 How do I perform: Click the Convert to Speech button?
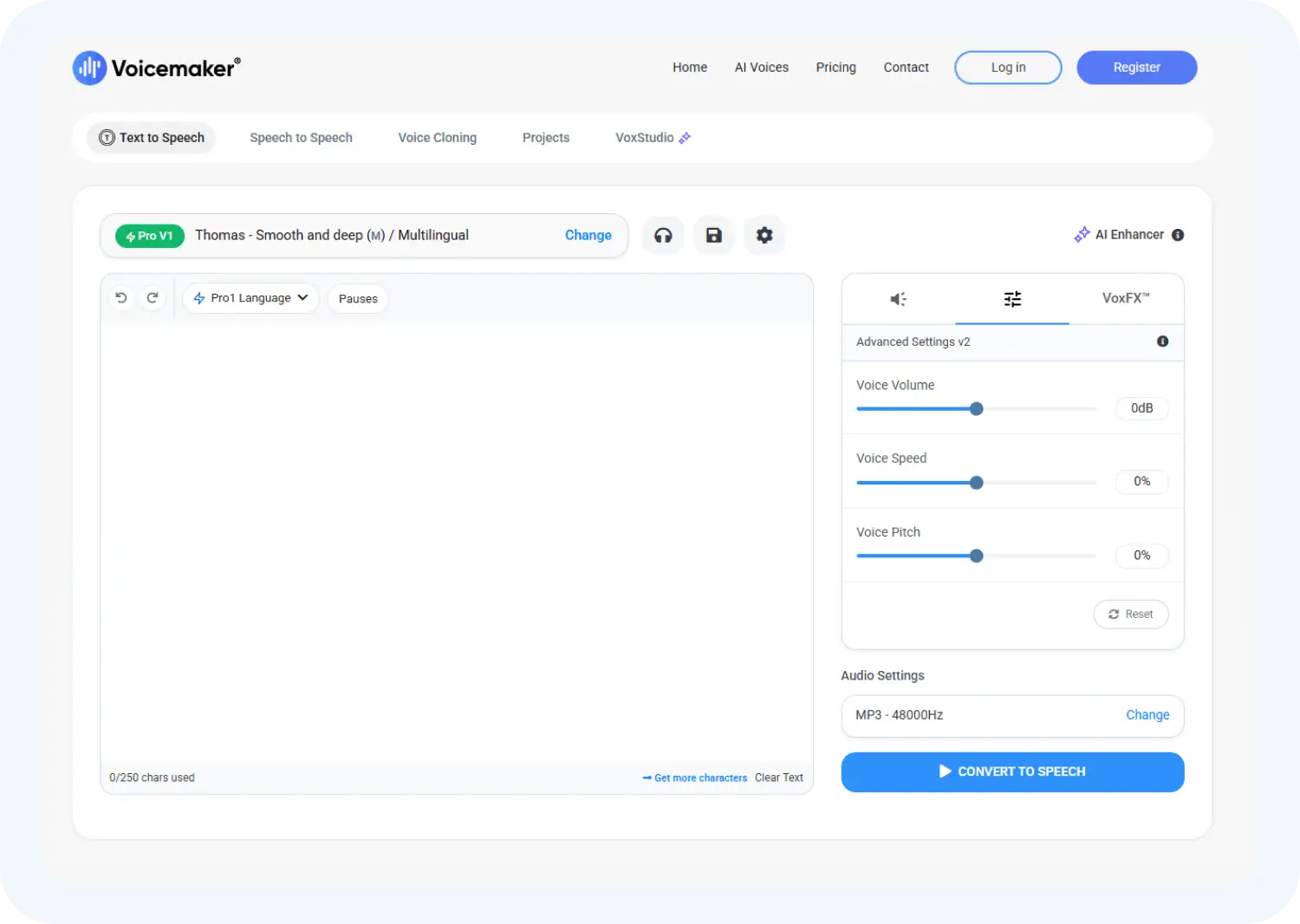tap(1011, 771)
